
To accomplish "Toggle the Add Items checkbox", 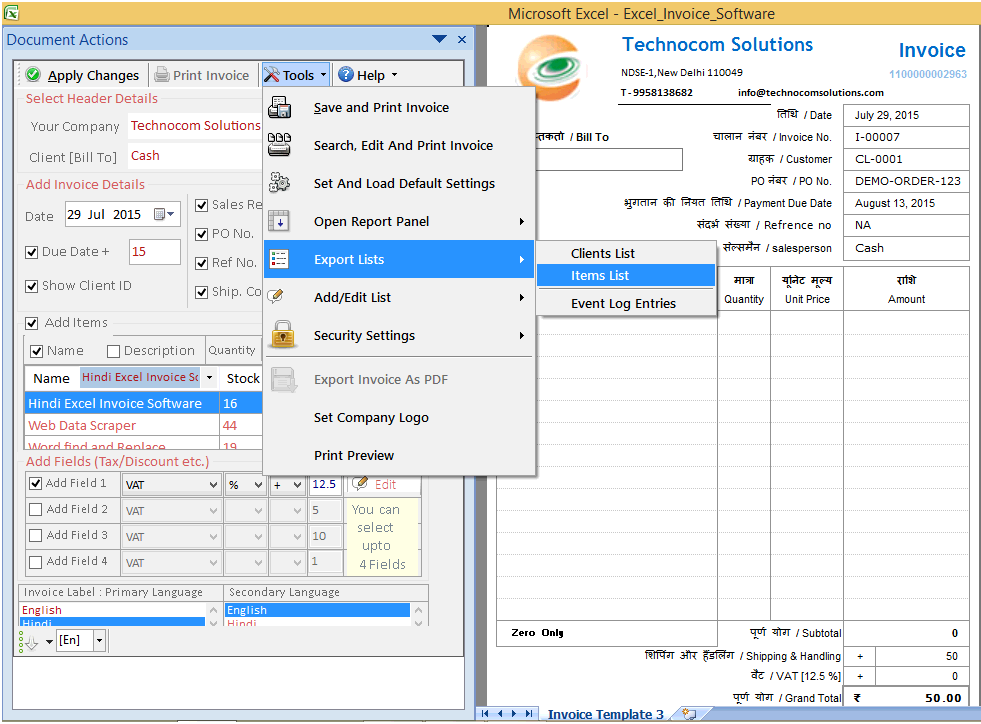I will pos(31,323).
